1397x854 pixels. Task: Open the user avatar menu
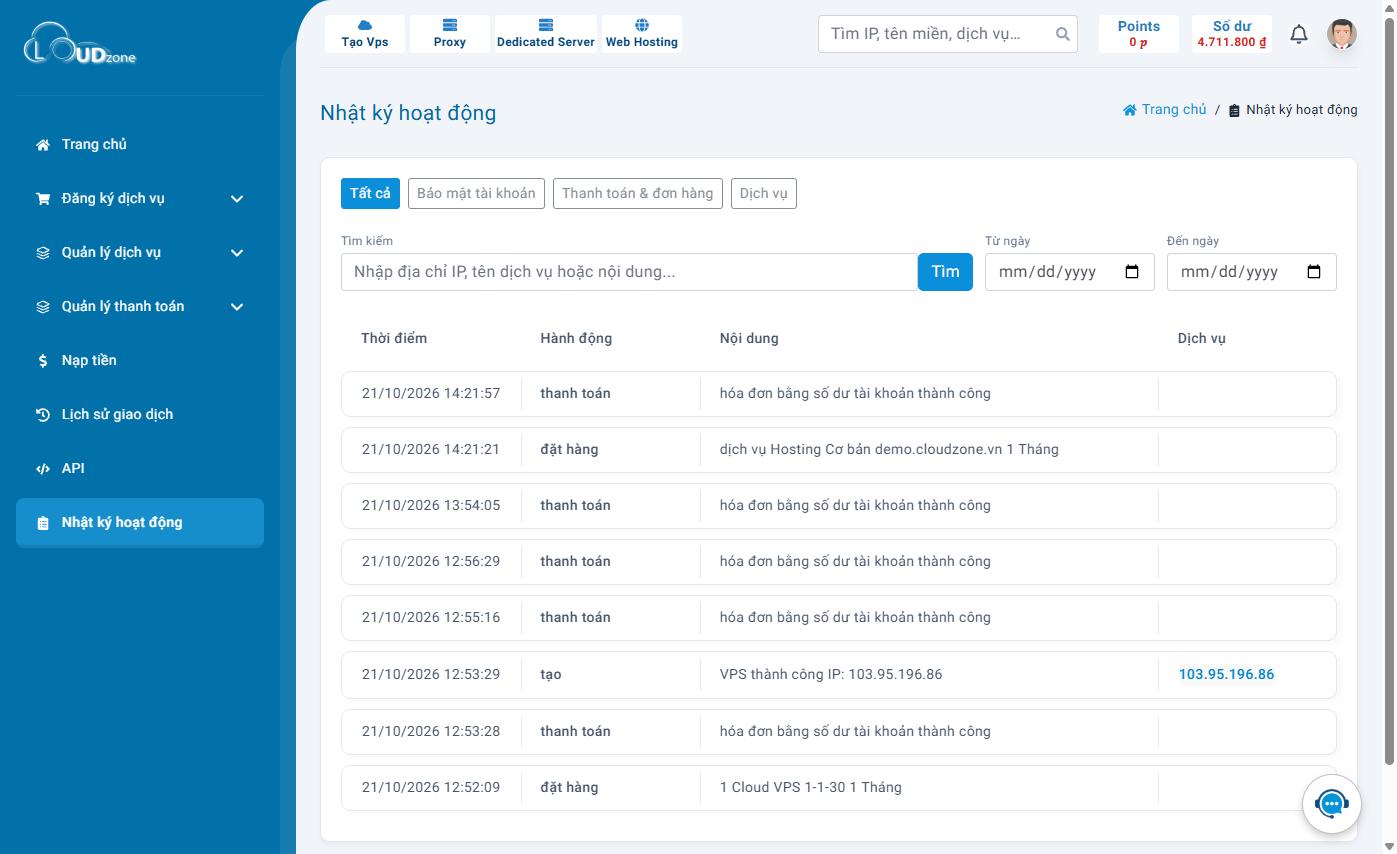click(1342, 34)
